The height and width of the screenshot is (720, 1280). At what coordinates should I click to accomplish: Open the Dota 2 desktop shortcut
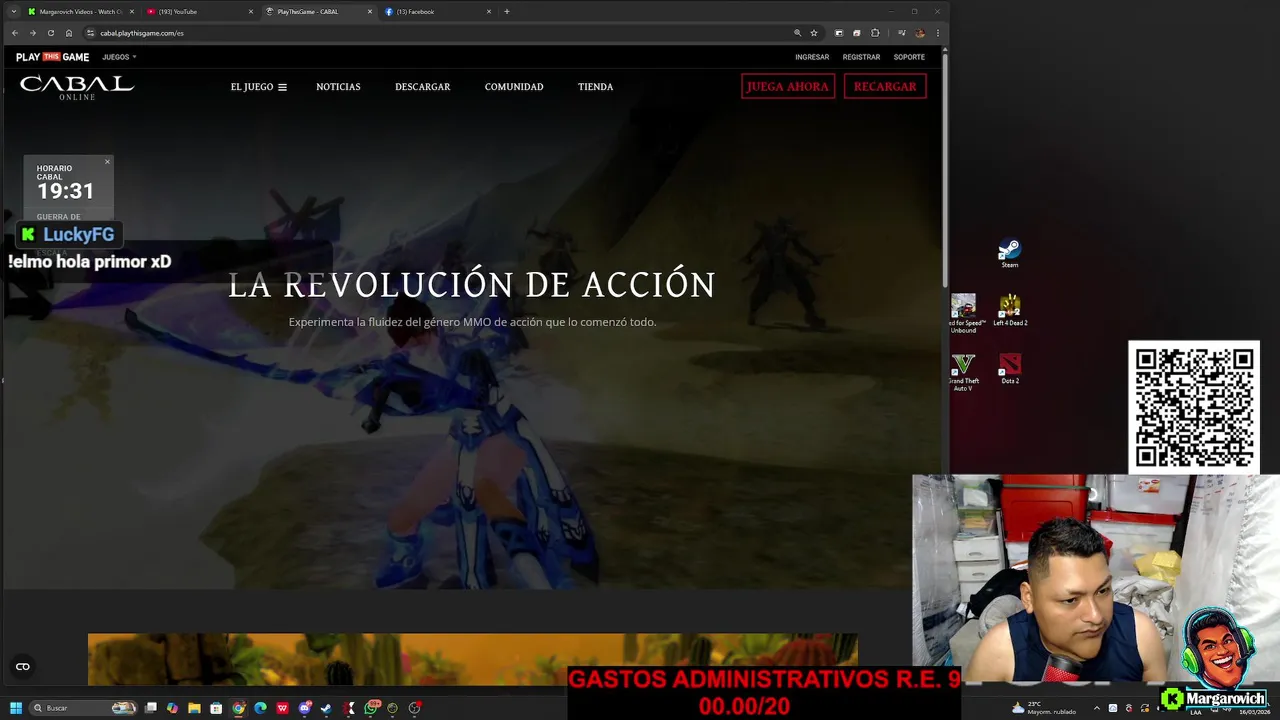tap(1010, 368)
